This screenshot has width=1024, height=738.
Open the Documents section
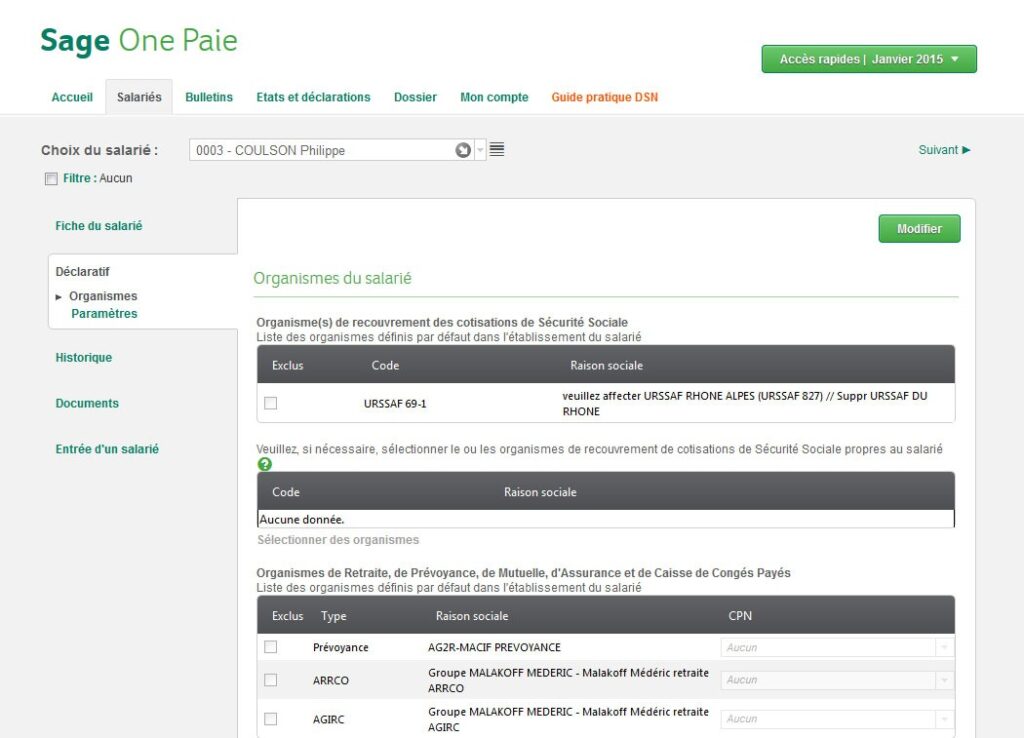point(87,404)
